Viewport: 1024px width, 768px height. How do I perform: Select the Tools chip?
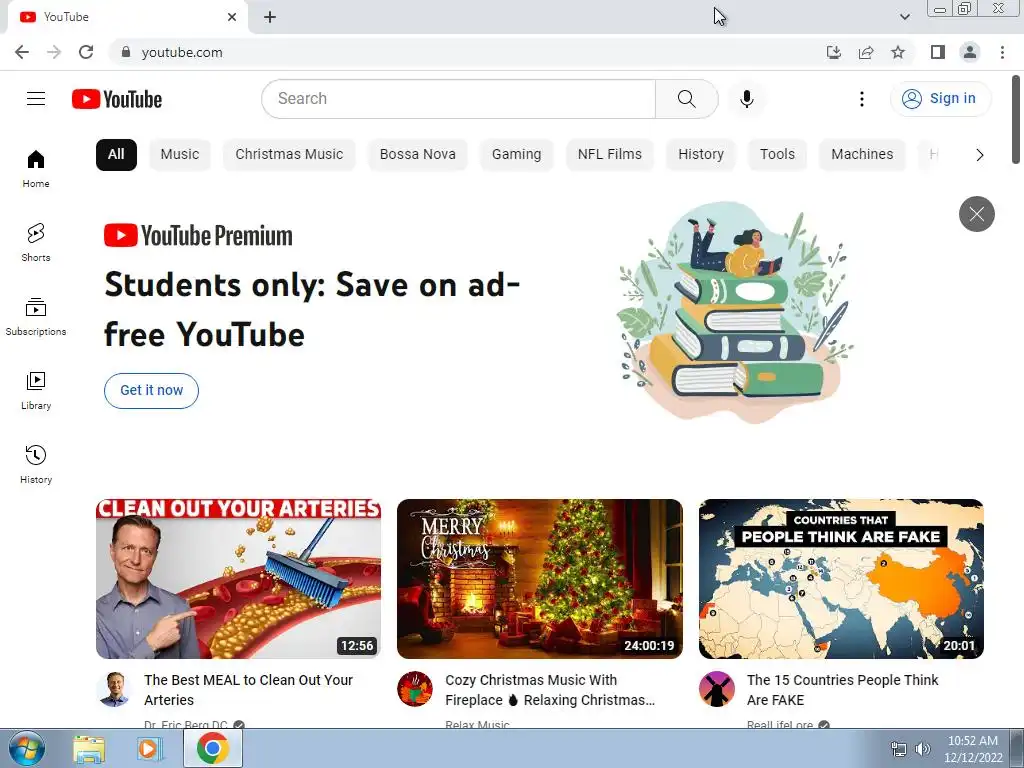pyautogui.click(x=777, y=155)
